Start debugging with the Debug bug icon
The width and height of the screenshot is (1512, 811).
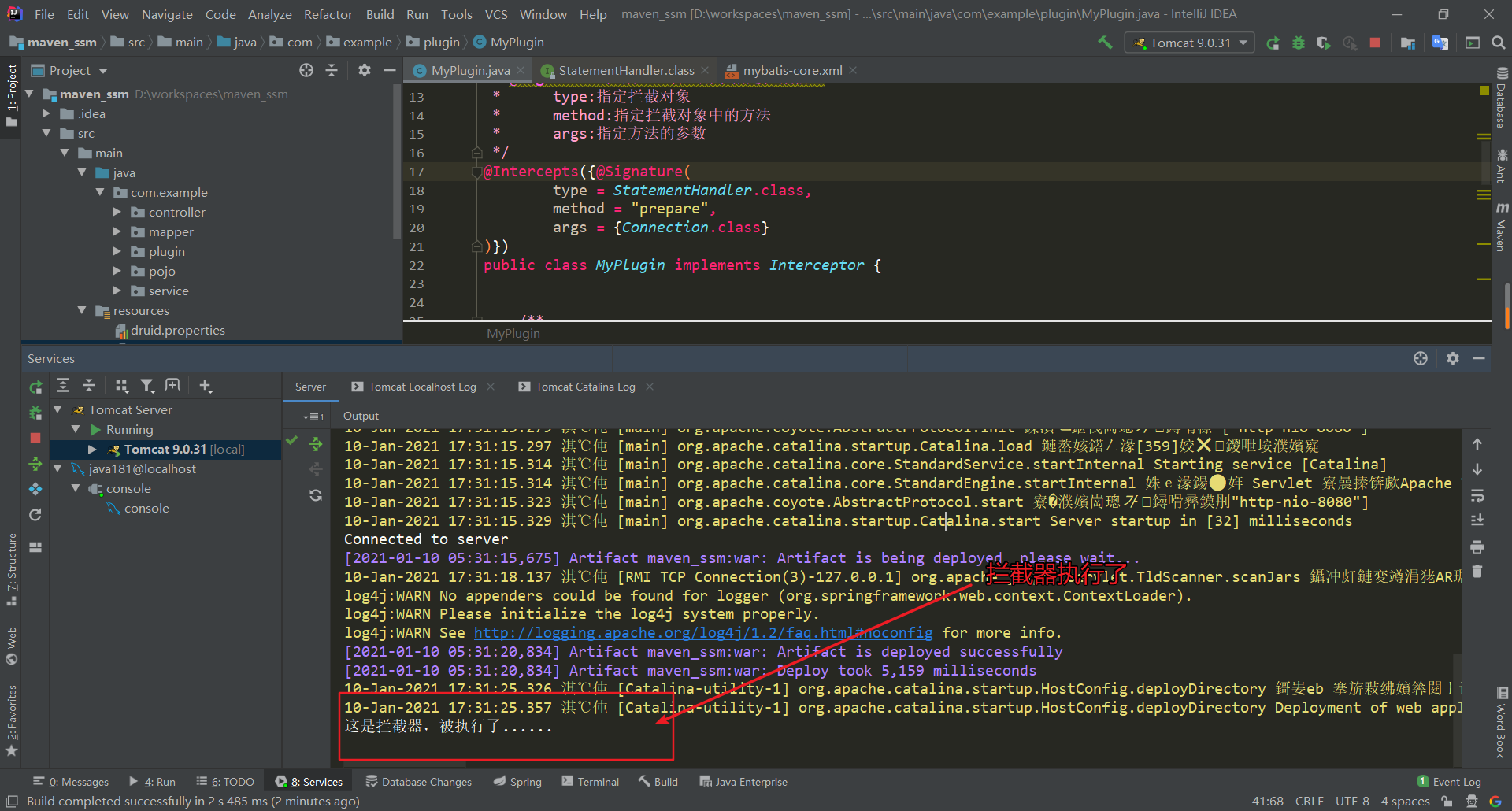pyautogui.click(x=1299, y=43)
